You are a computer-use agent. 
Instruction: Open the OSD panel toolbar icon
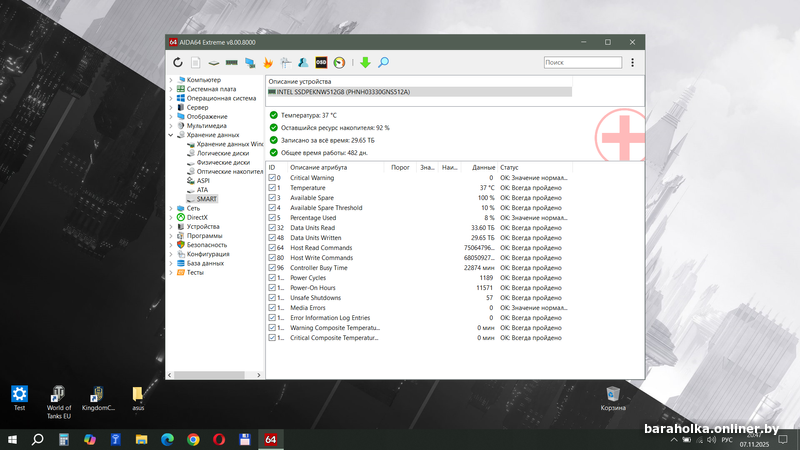(321, 62)
